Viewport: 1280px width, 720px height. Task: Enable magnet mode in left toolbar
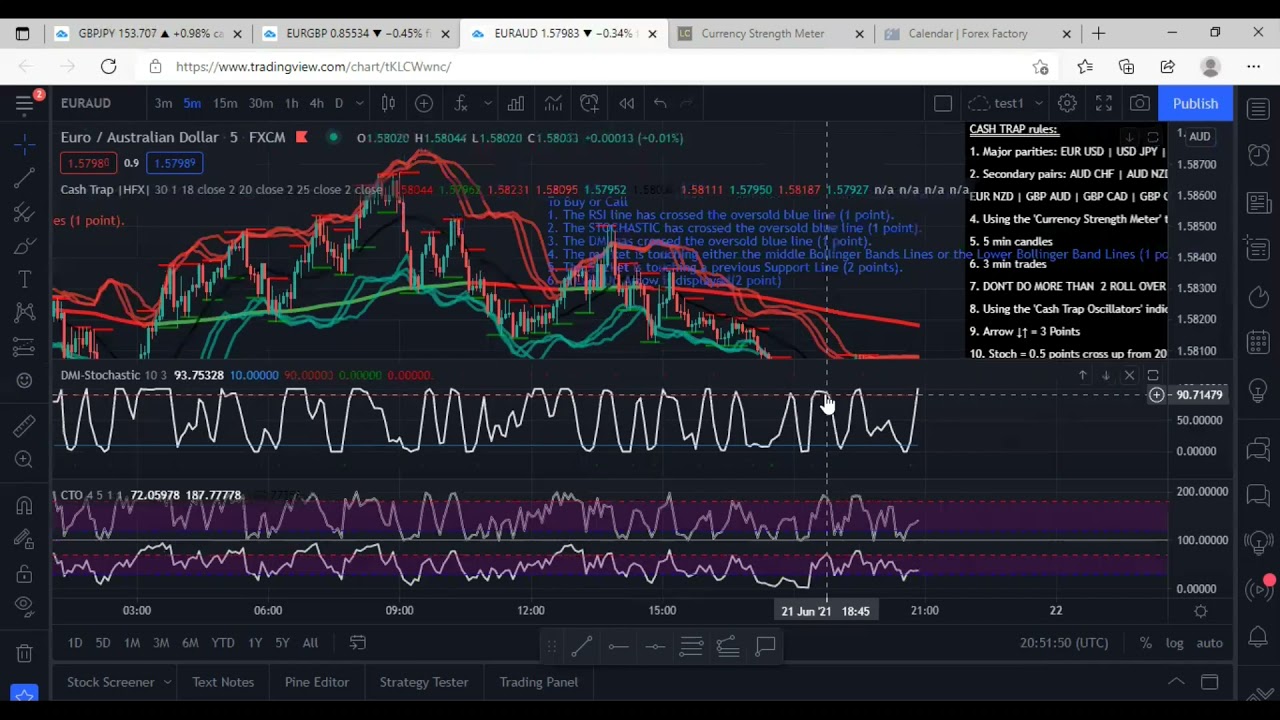[25, 507]
